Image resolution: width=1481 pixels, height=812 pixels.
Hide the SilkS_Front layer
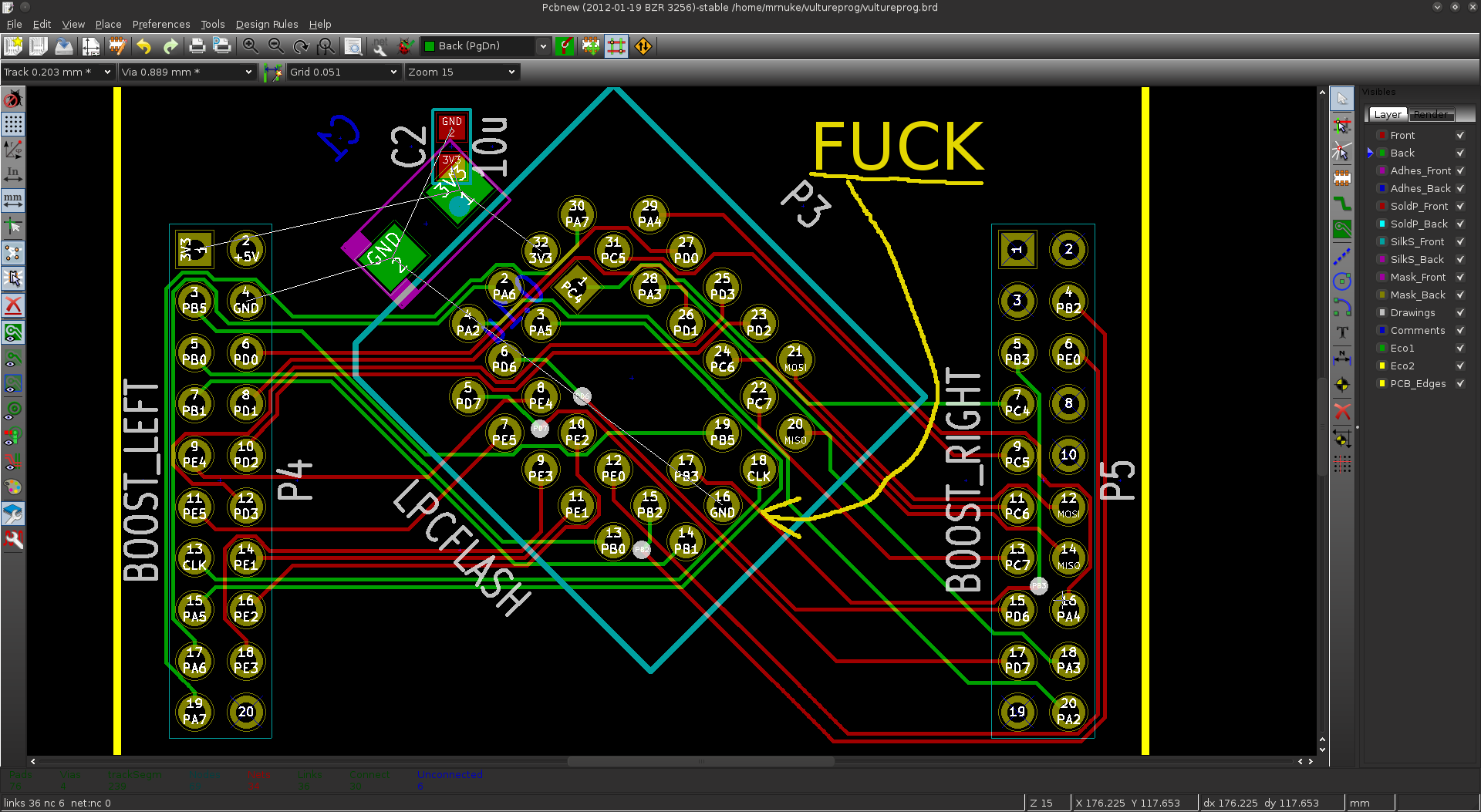click(1460, 241)
